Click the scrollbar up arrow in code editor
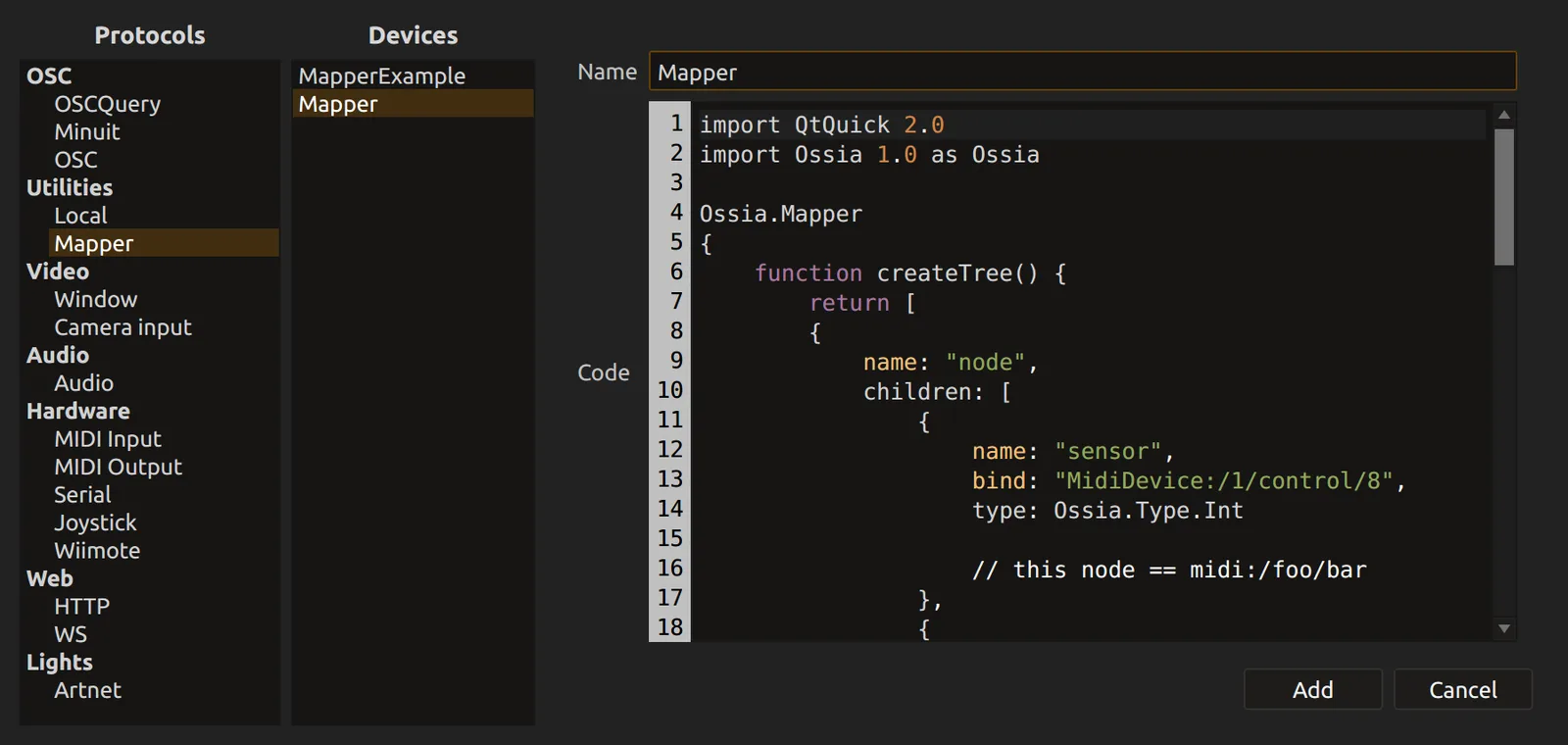Screen dimensions: 1568x745 (x=1504, y=115)
